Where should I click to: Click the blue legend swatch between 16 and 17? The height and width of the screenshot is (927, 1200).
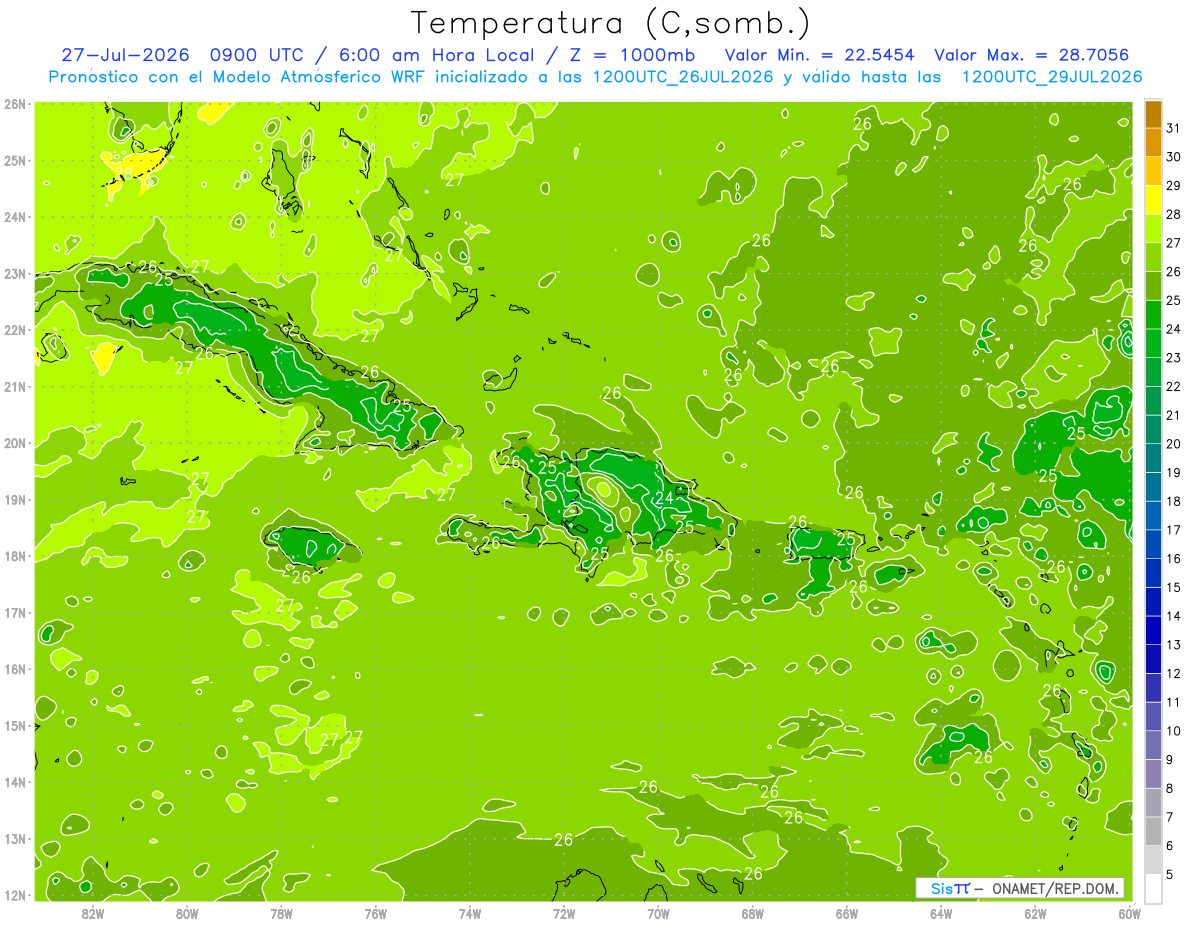point(1153,544)
